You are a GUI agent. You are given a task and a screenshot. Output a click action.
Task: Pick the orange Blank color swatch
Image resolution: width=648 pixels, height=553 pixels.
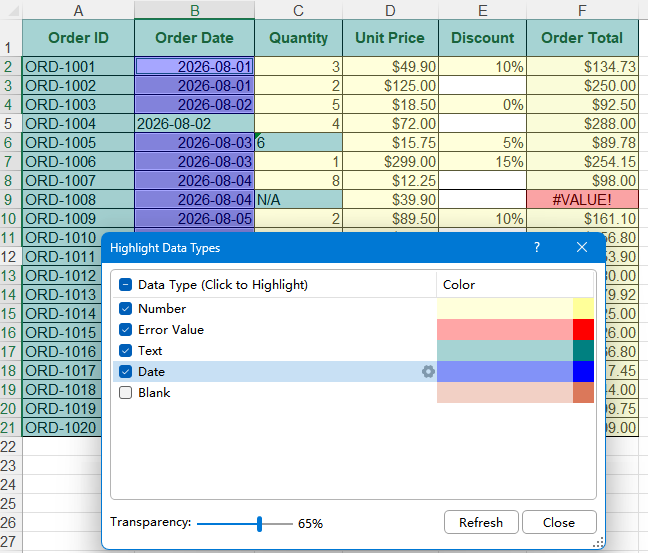(583, 393)
